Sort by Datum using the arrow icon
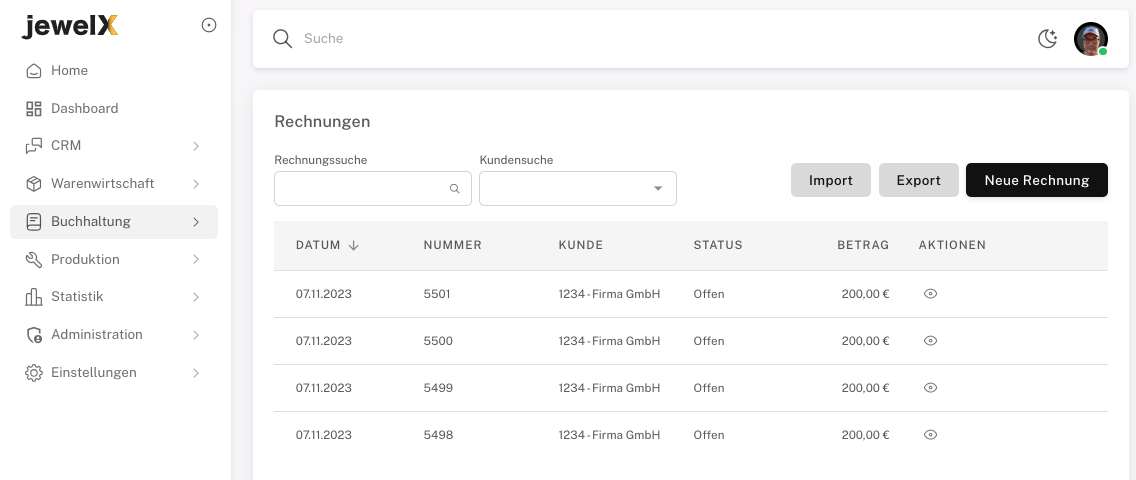1136x480 pixels. (354, 246)
